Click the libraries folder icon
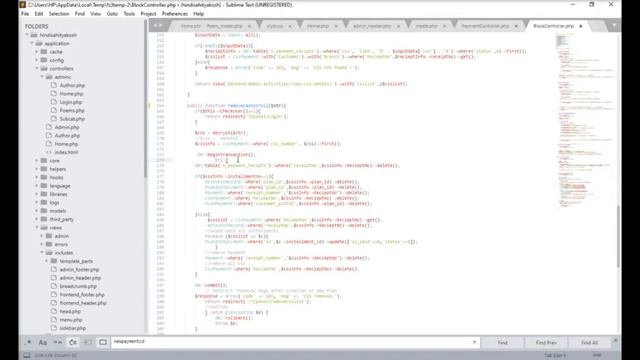Viewport: 640px width, 360px height. (x=44, y=194)
